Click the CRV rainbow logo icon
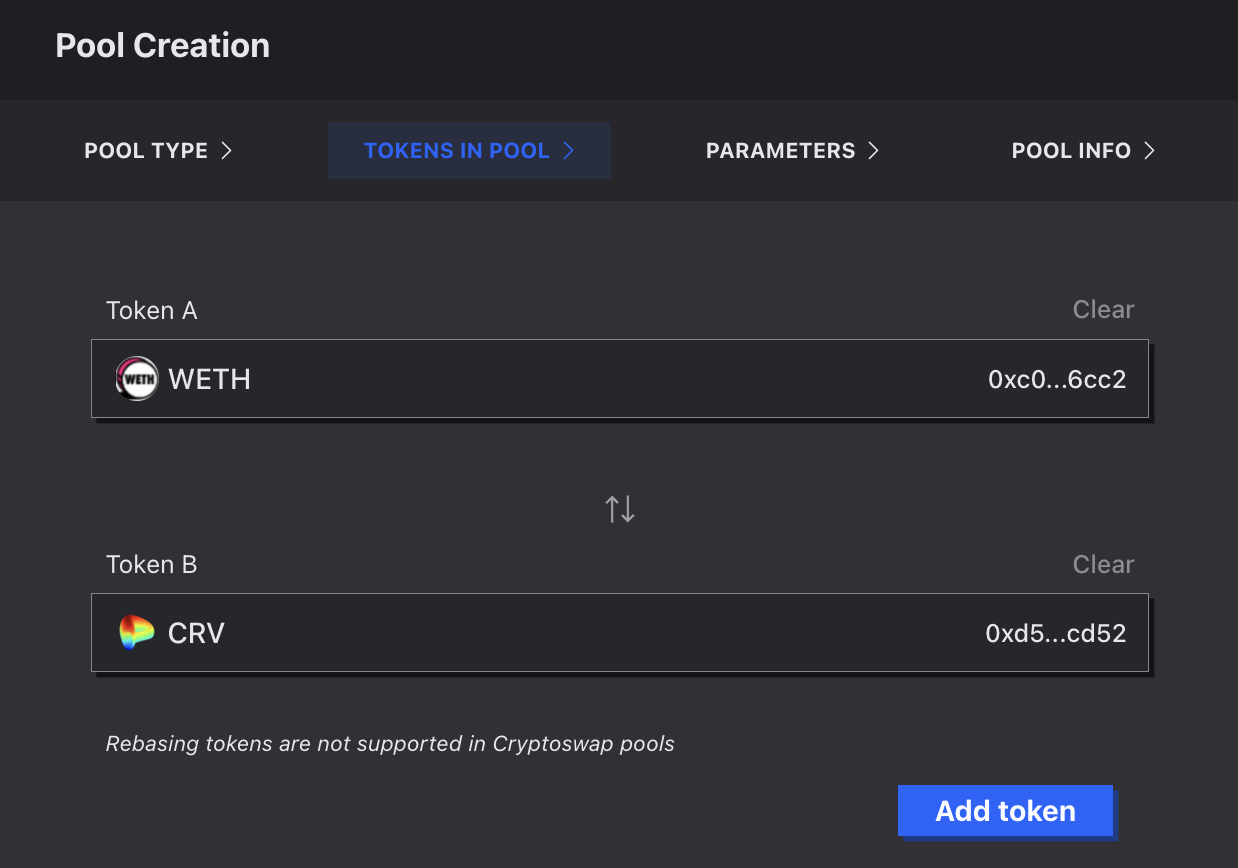This screenshot has height=868, width=1238. pos(137,633)
